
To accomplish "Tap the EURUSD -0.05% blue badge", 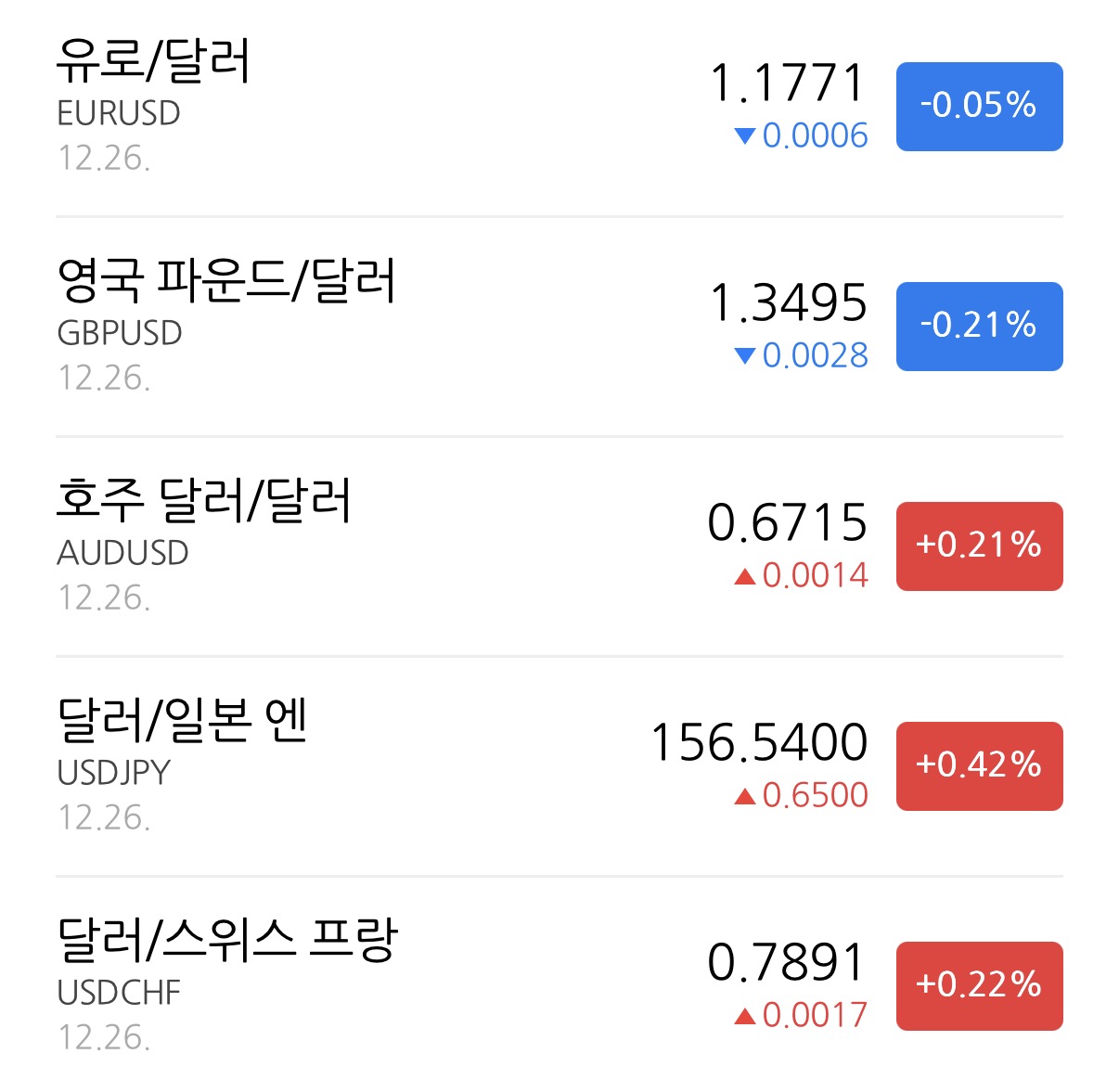I will click(979, 106).
